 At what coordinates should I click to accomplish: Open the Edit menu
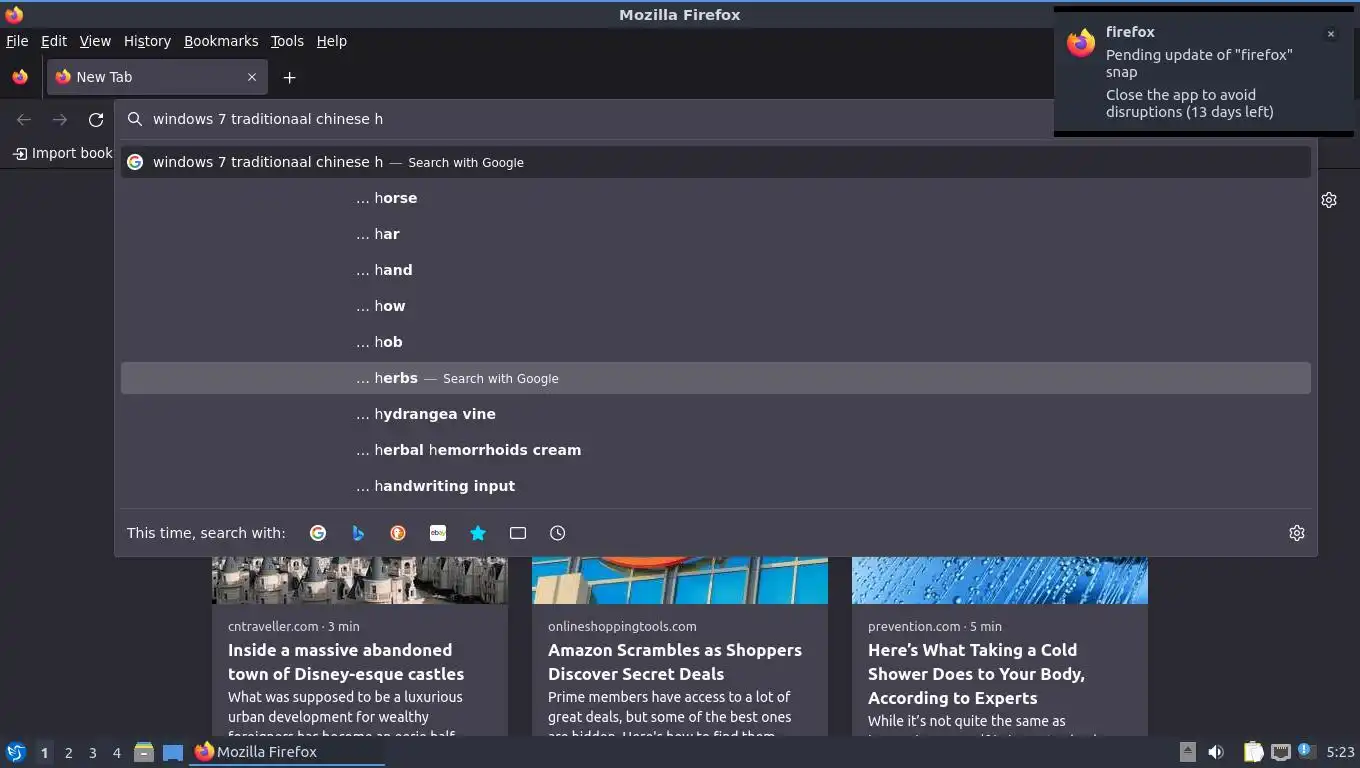pos(54,41)
